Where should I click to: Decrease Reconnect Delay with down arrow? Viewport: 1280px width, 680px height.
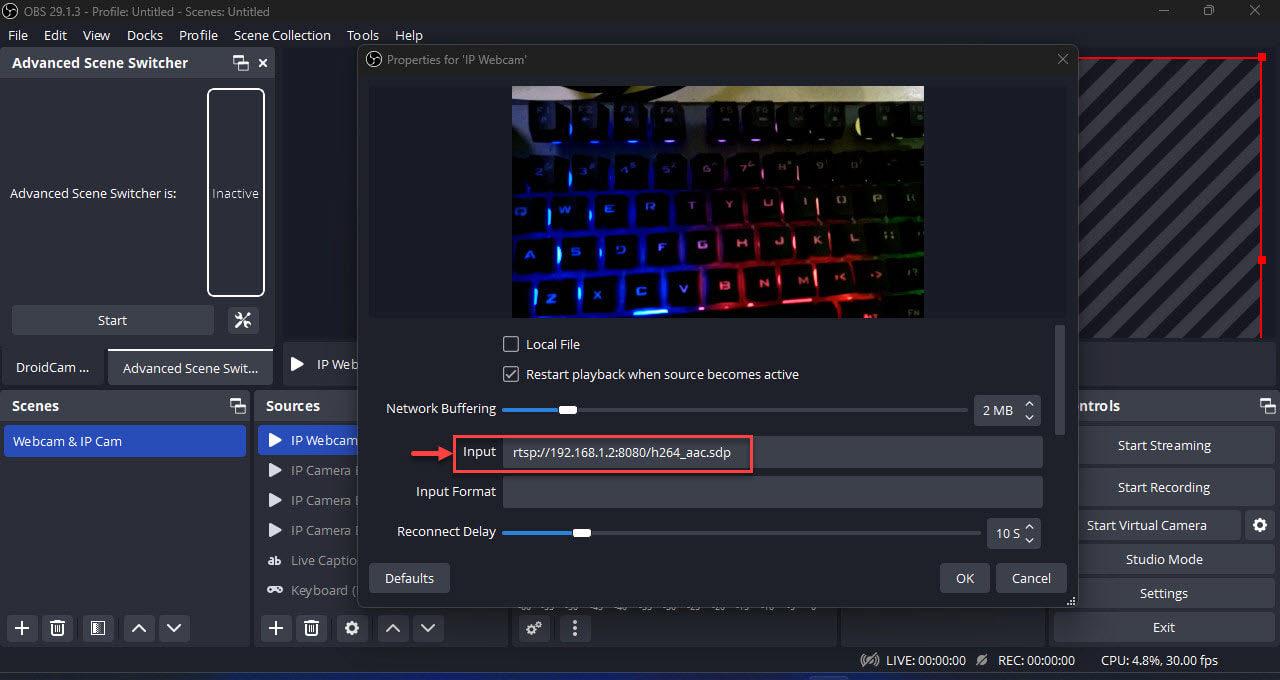1030,539
